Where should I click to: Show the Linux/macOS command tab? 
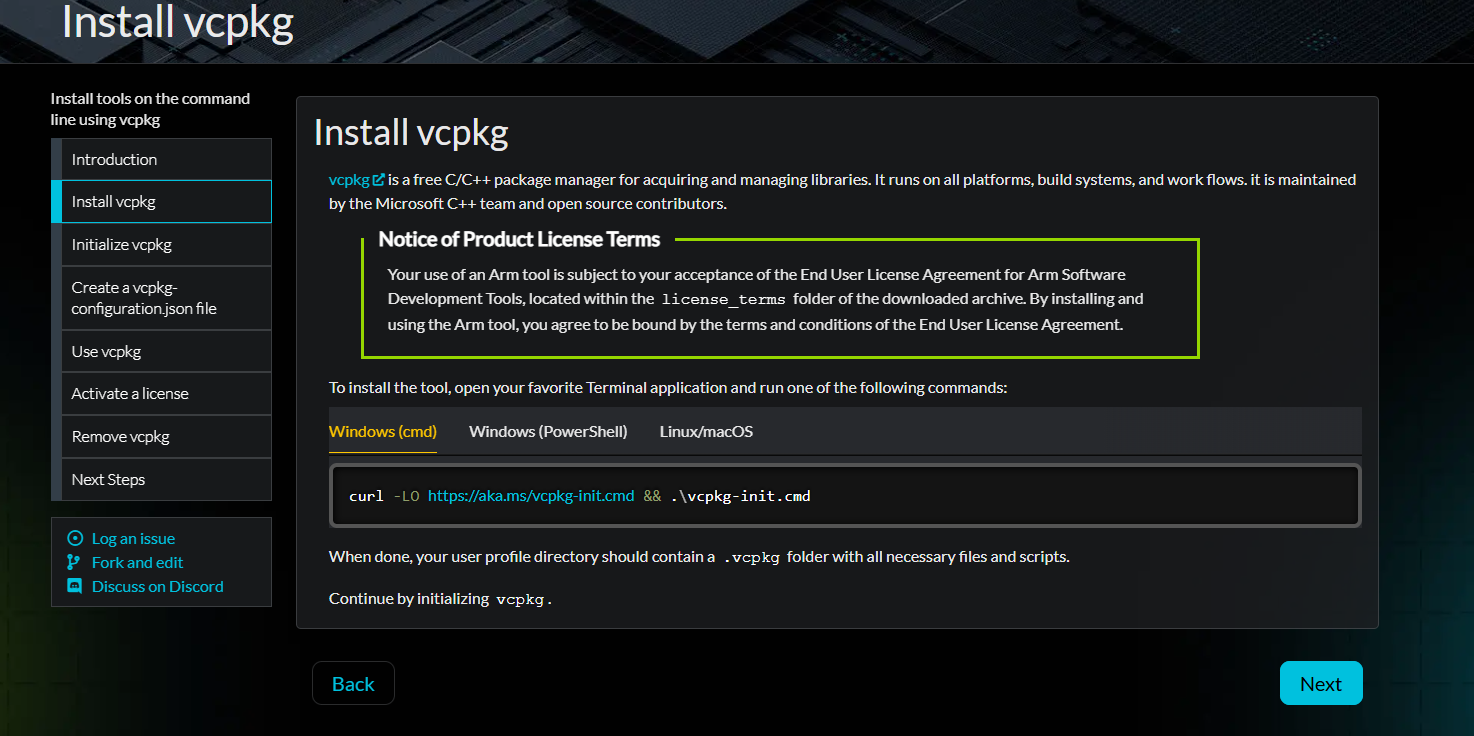click(x=706, y=432)
